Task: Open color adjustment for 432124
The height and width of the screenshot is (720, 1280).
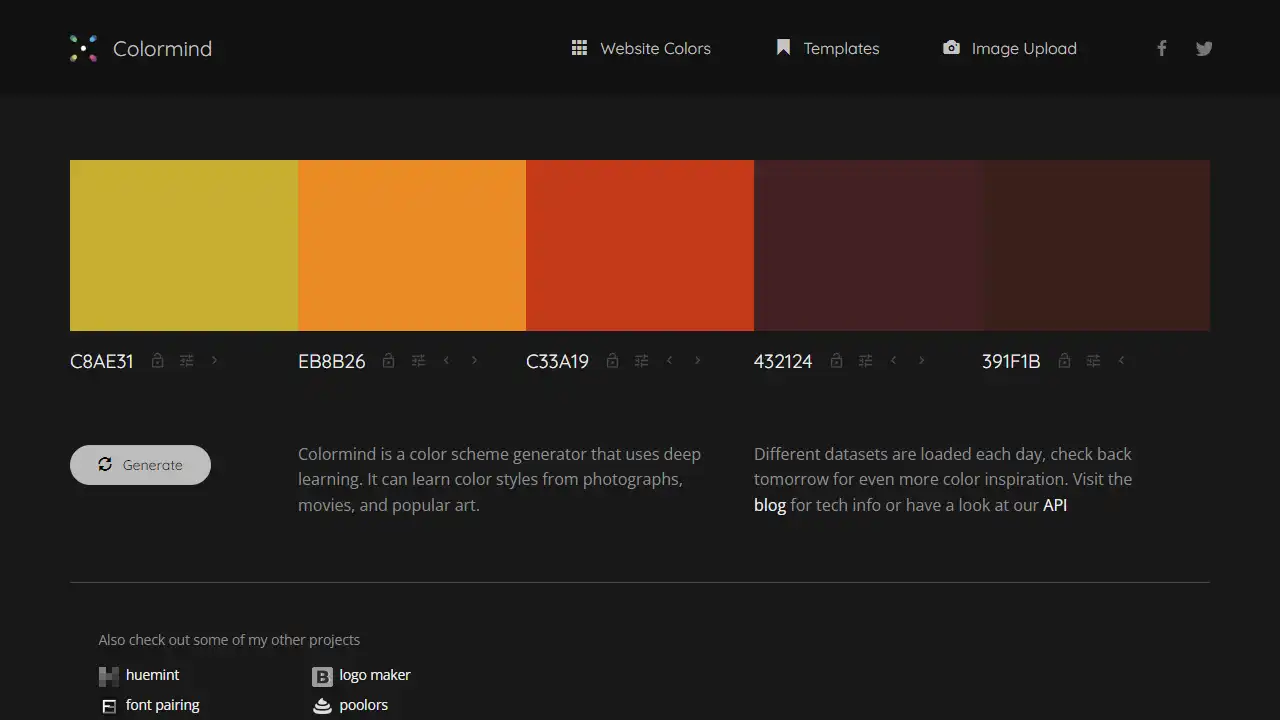Action: (865, 360)
